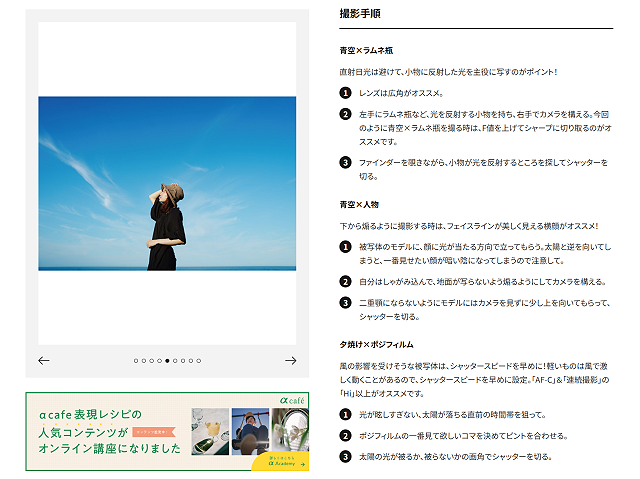Click the α café logo in banner
640x479 pixels.
[293, 400]
